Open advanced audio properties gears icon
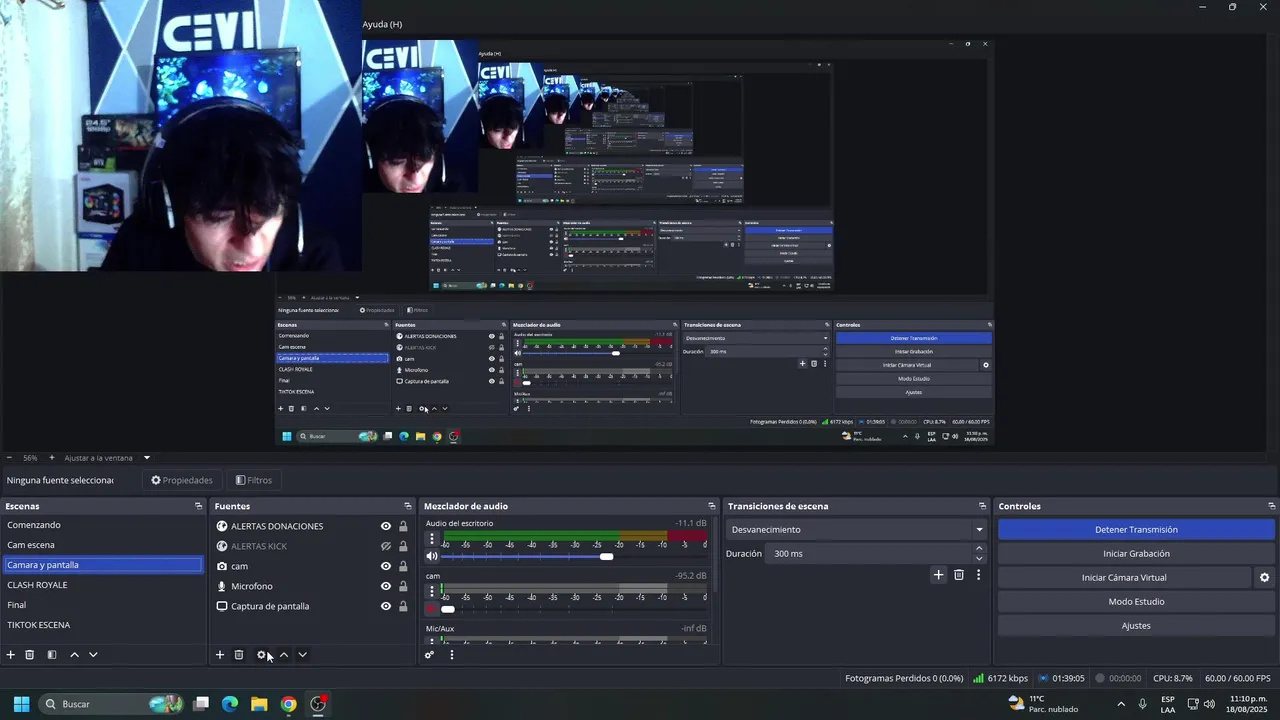The image size is (1280, 720). [430, 655]
